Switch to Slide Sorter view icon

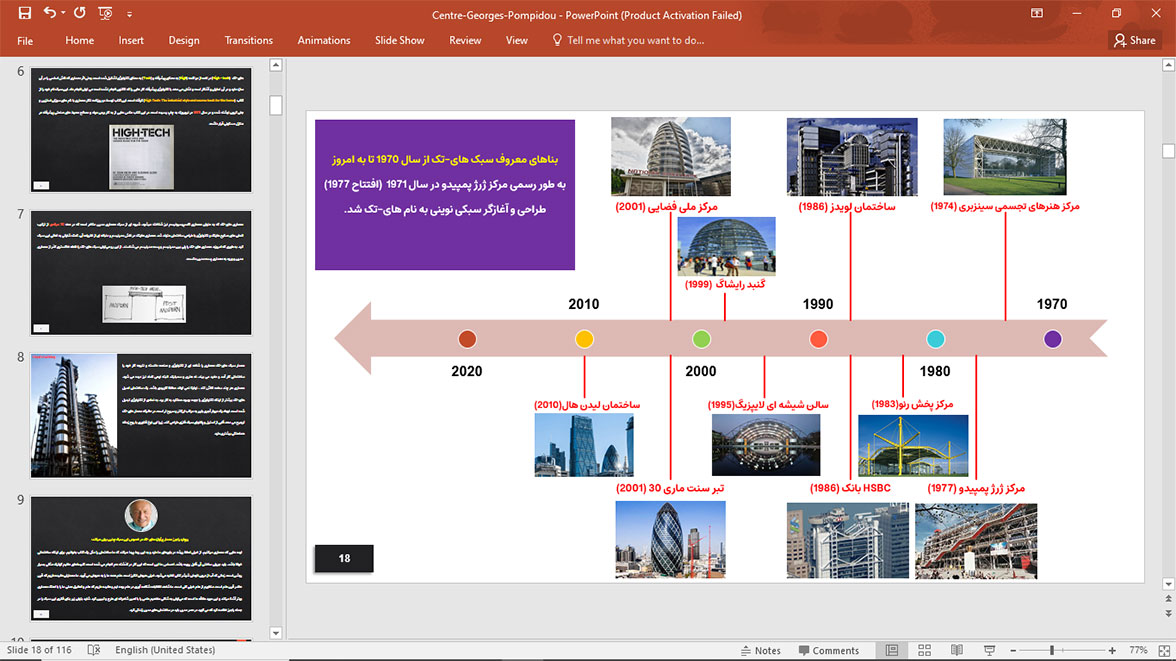coord(924,650)
